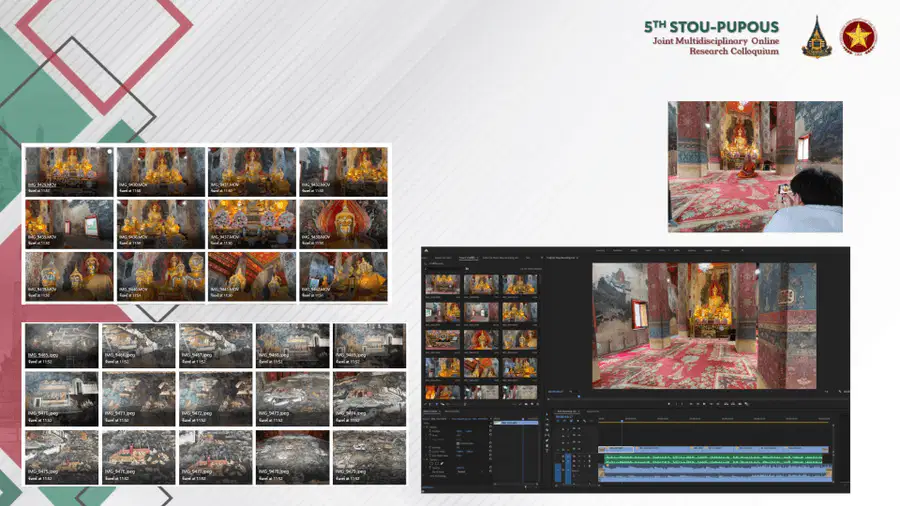Click the round red star emblem logo
Viewport: 900px width, 506px height.
coord(858,37)
